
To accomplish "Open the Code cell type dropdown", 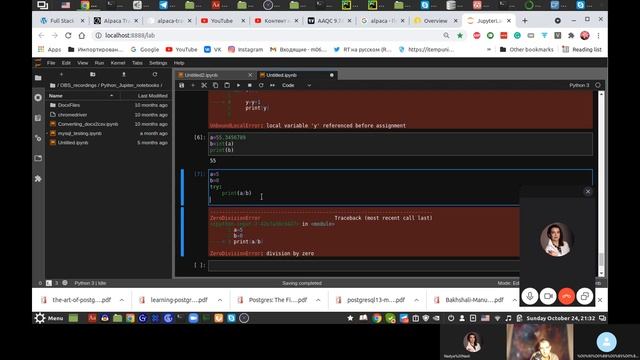I will (x=297, y=85).
